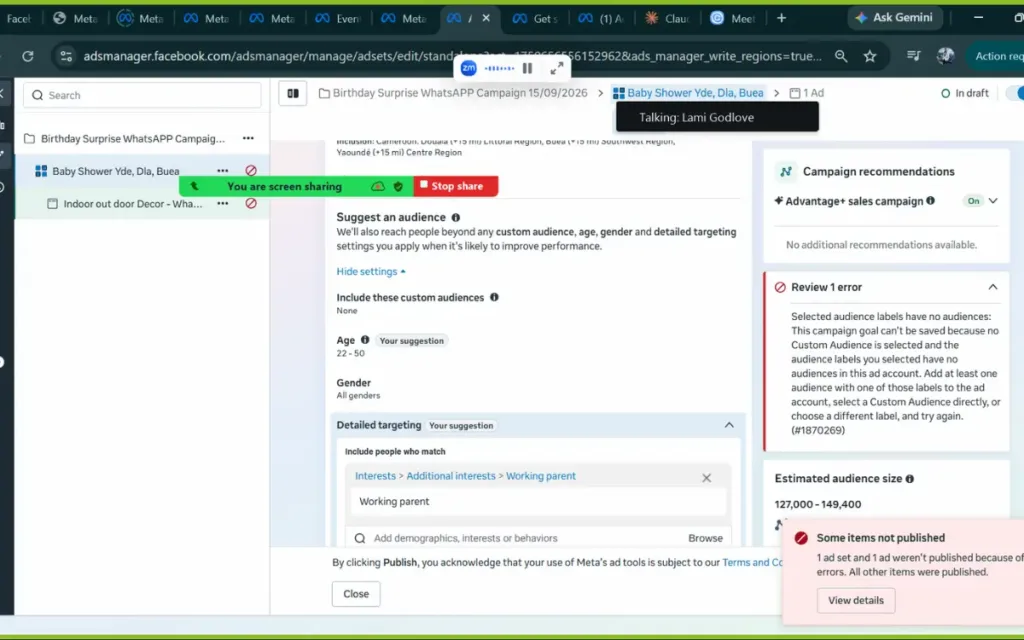Click Browse in detailed targeting search
The width and height of the screenshot is (1024, 640).
[705, 538]
